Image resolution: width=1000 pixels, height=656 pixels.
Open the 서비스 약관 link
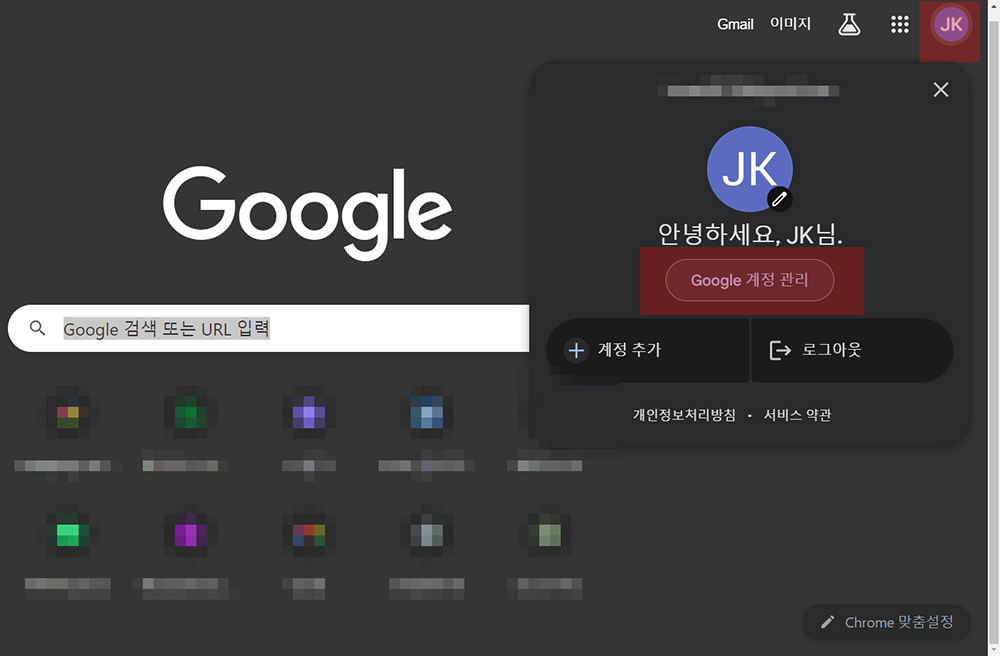coord(797,415)
